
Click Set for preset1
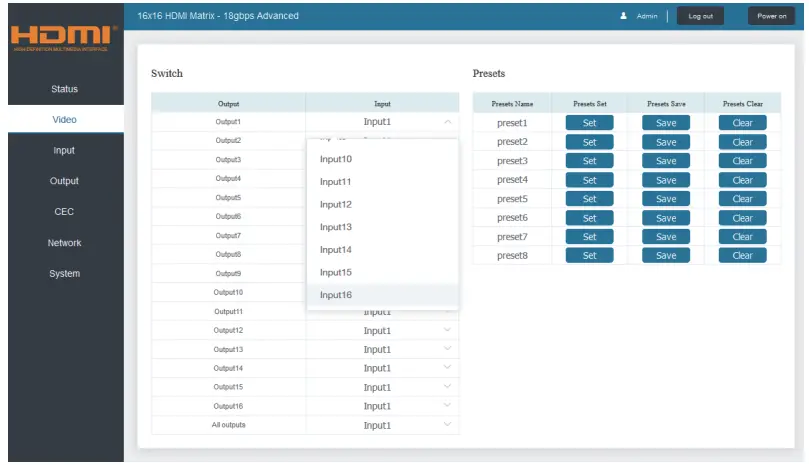(589, 123)
